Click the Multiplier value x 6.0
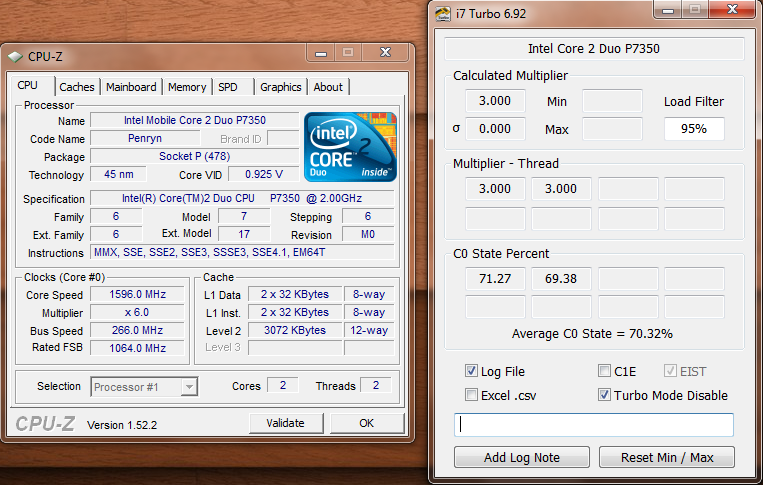This screenshot has width=763, height=485. 137,312
